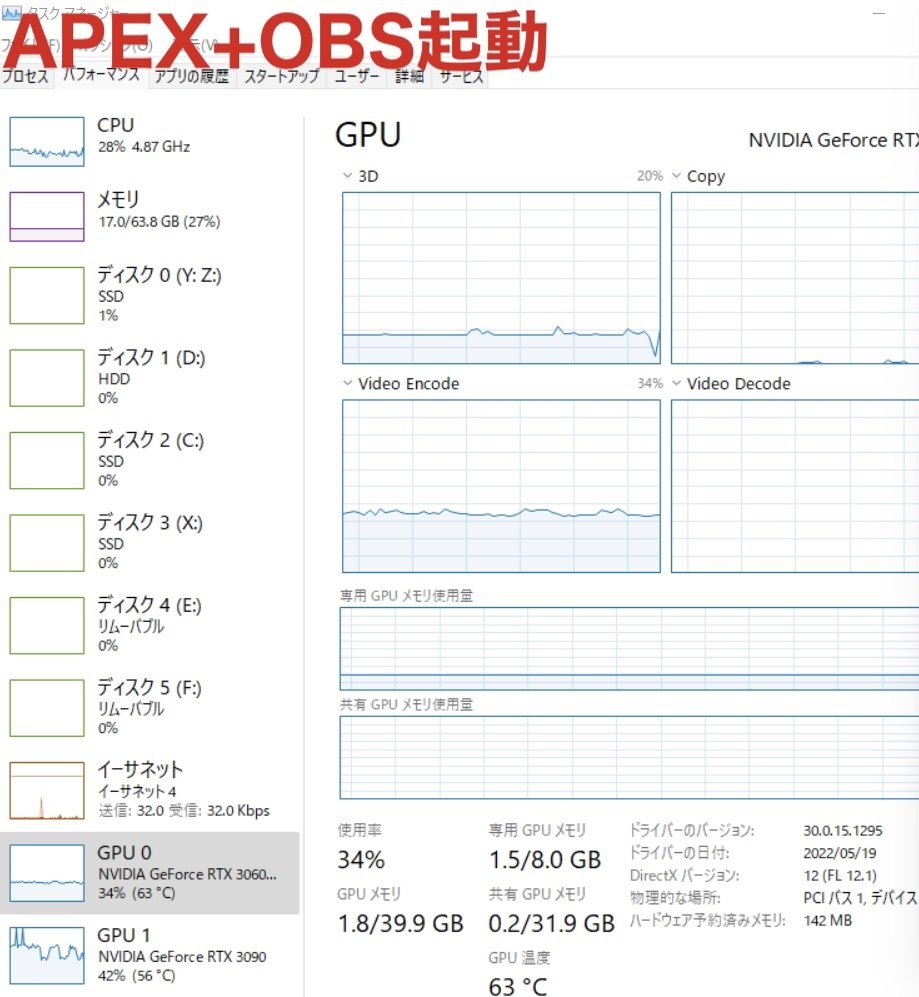919x997 pixels.
Task: Open the 詳細 tab
Action: point(409,76)
